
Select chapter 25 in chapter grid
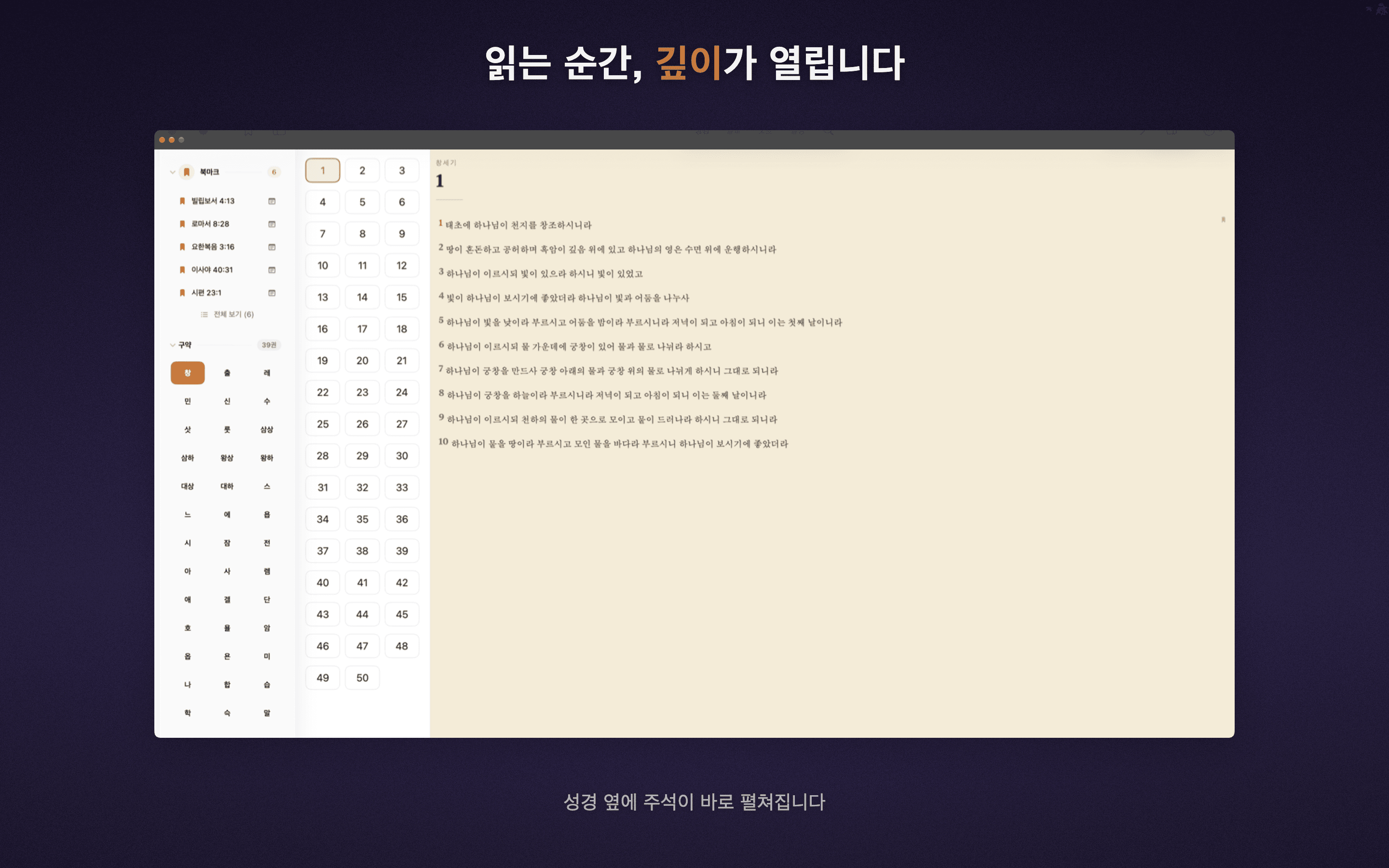pyautogui.click(x=323, y=424)
